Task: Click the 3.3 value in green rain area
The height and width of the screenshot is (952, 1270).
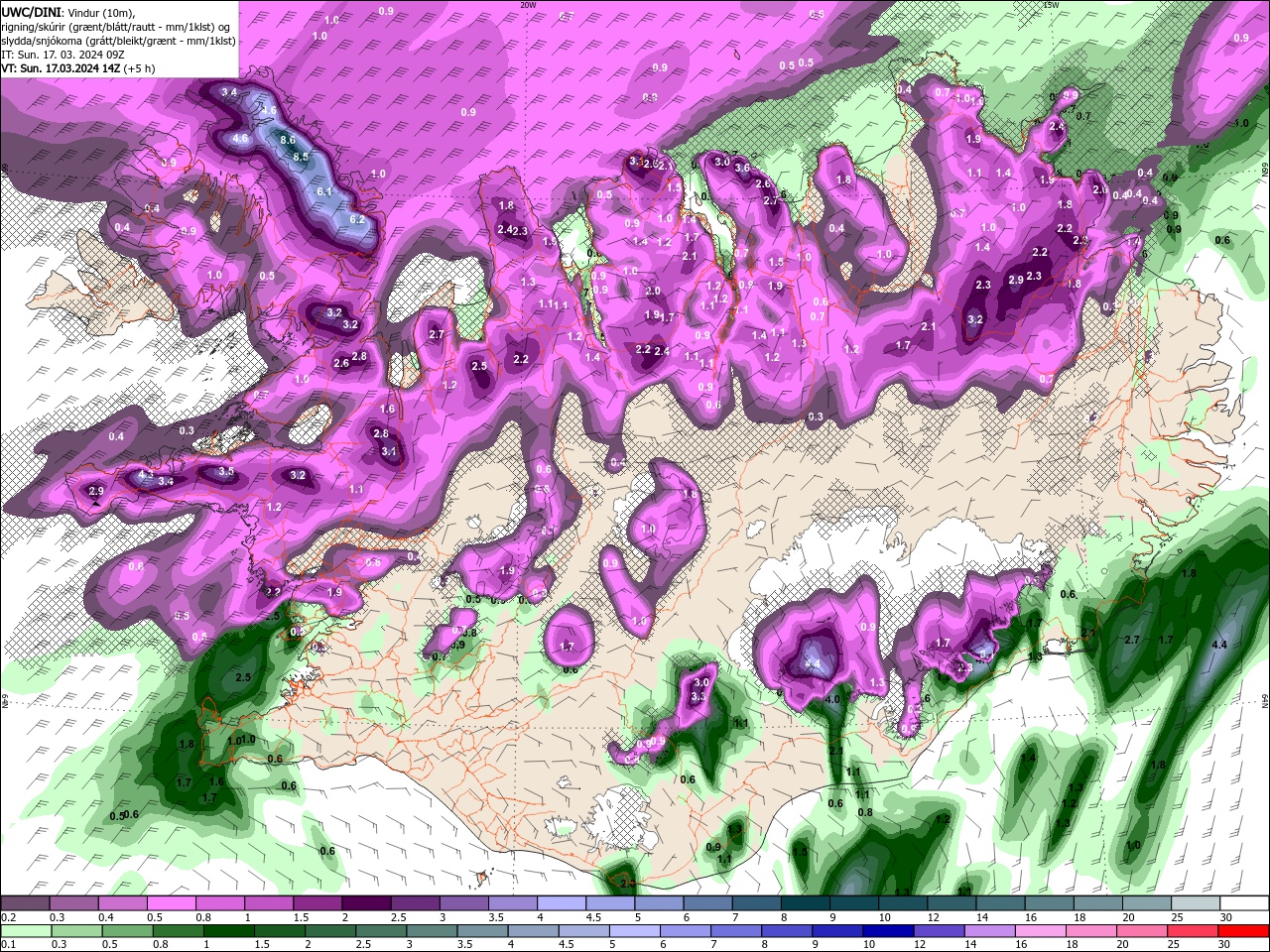Action: click(x=698, y=696)
